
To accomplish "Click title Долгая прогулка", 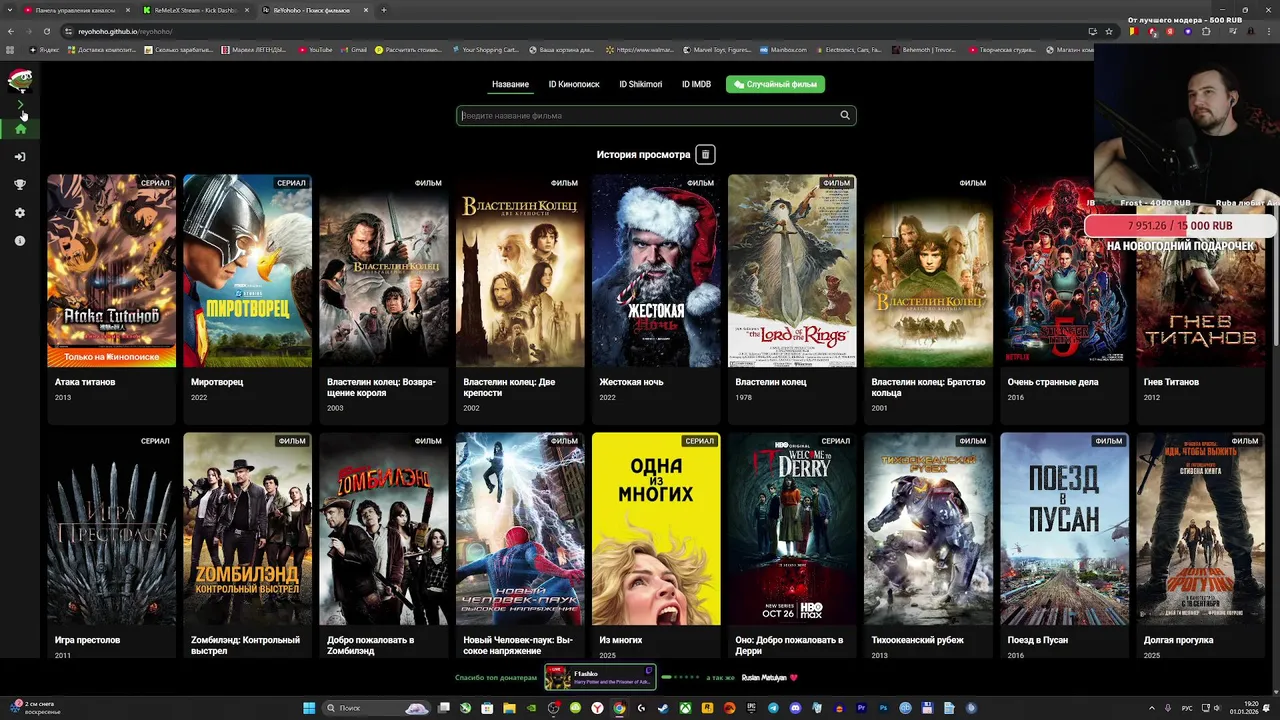I will point(1178,640).
